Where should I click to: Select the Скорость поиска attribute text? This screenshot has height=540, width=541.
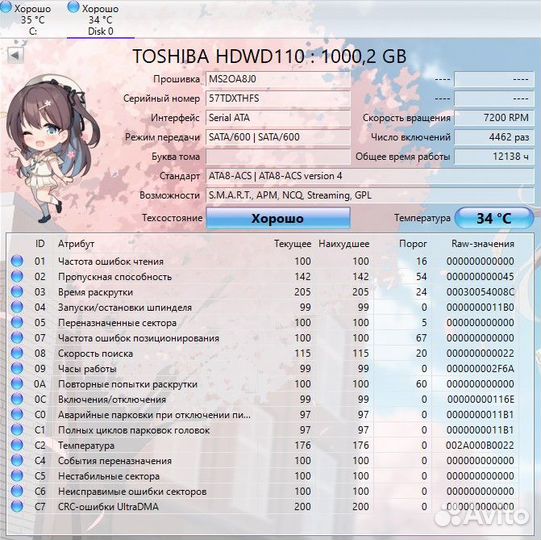pos(96,354)
